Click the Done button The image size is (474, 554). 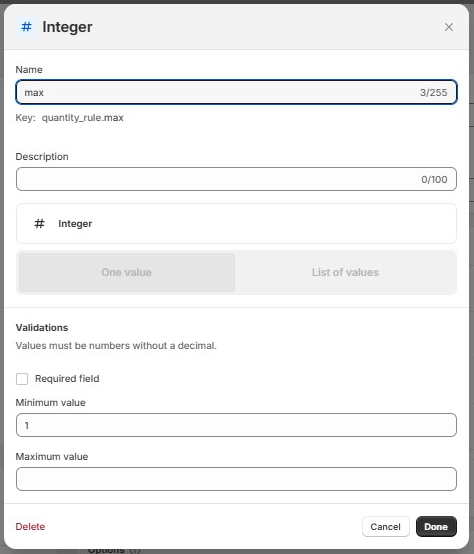click(436, 526)
